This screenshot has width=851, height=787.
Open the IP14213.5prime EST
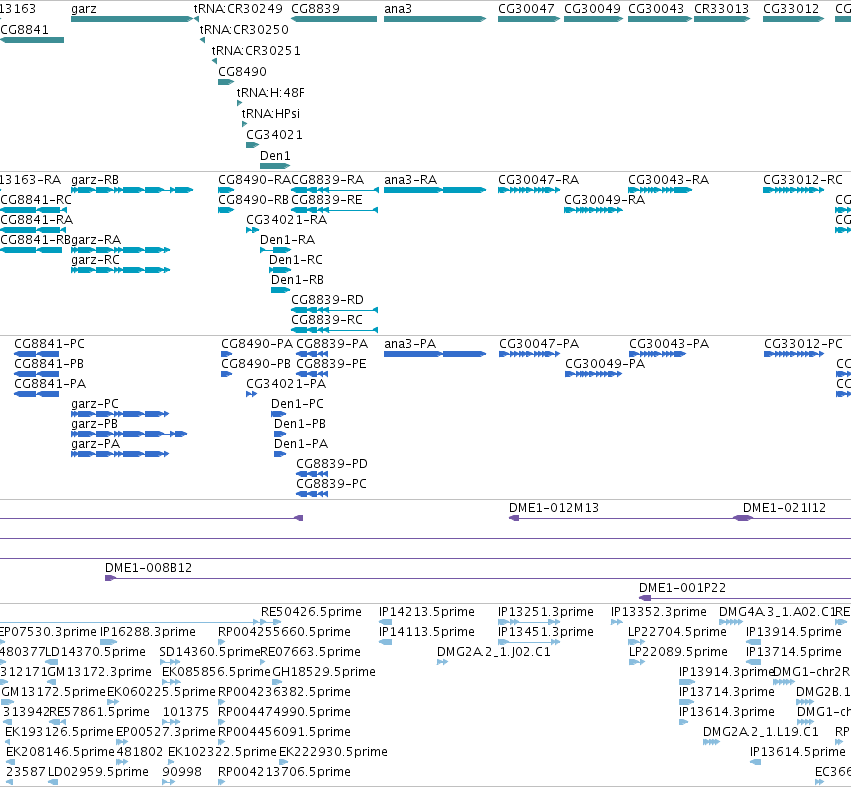[385, 622]
